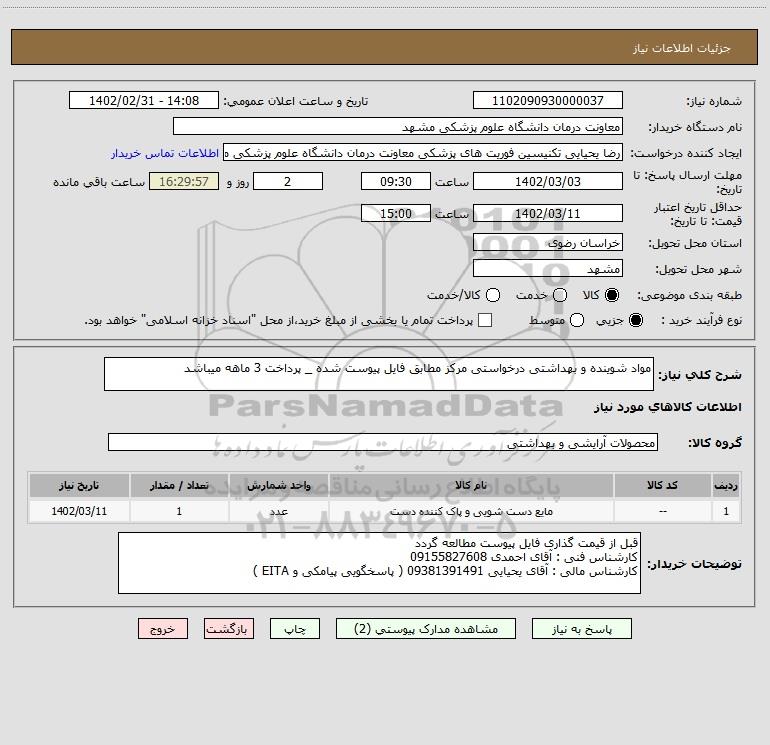
Task: Click the buyer organization name field
Action: (x=398, y=127)
